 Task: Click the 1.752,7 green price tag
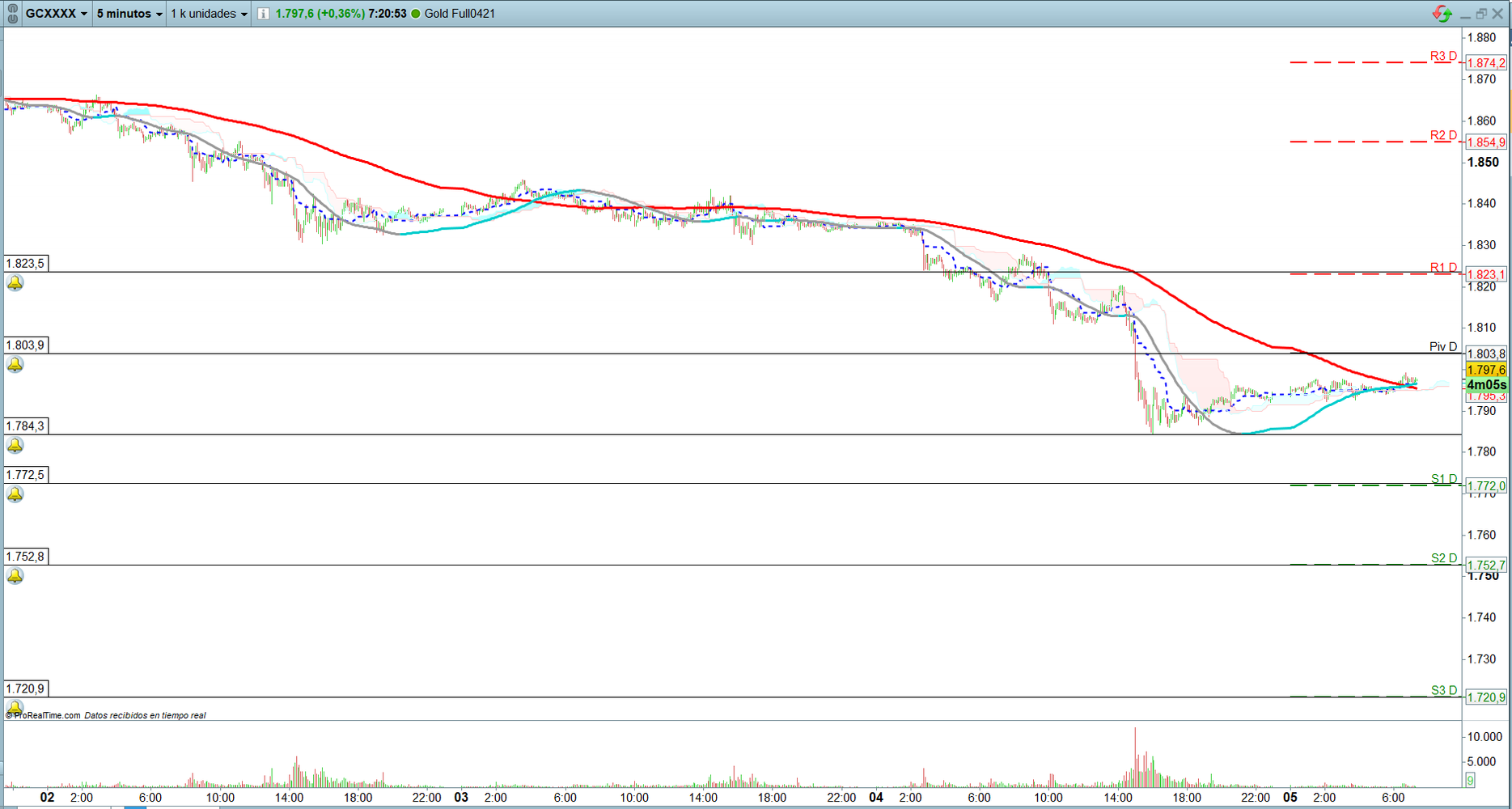pos(1486,565)
